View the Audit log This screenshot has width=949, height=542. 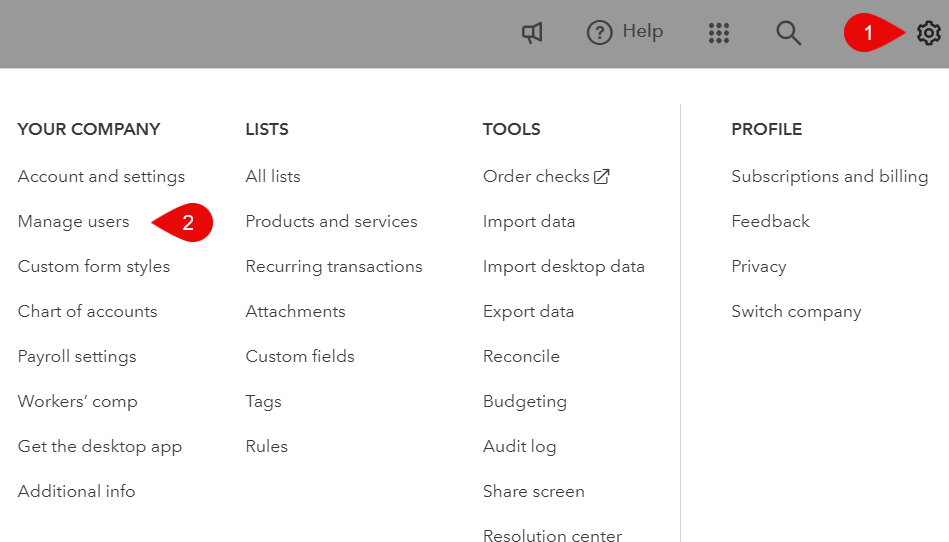519,446
